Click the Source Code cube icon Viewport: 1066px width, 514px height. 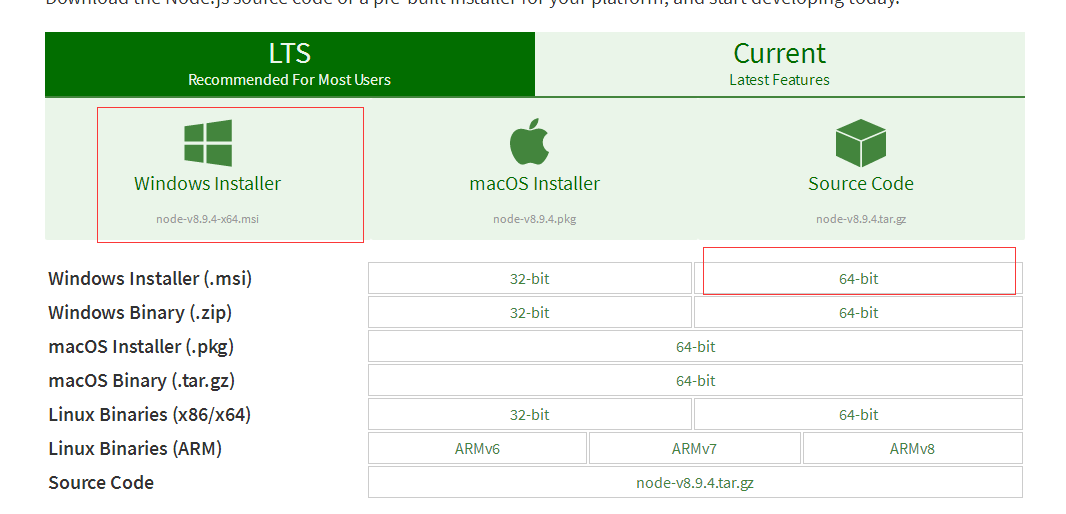pos(861,143)
